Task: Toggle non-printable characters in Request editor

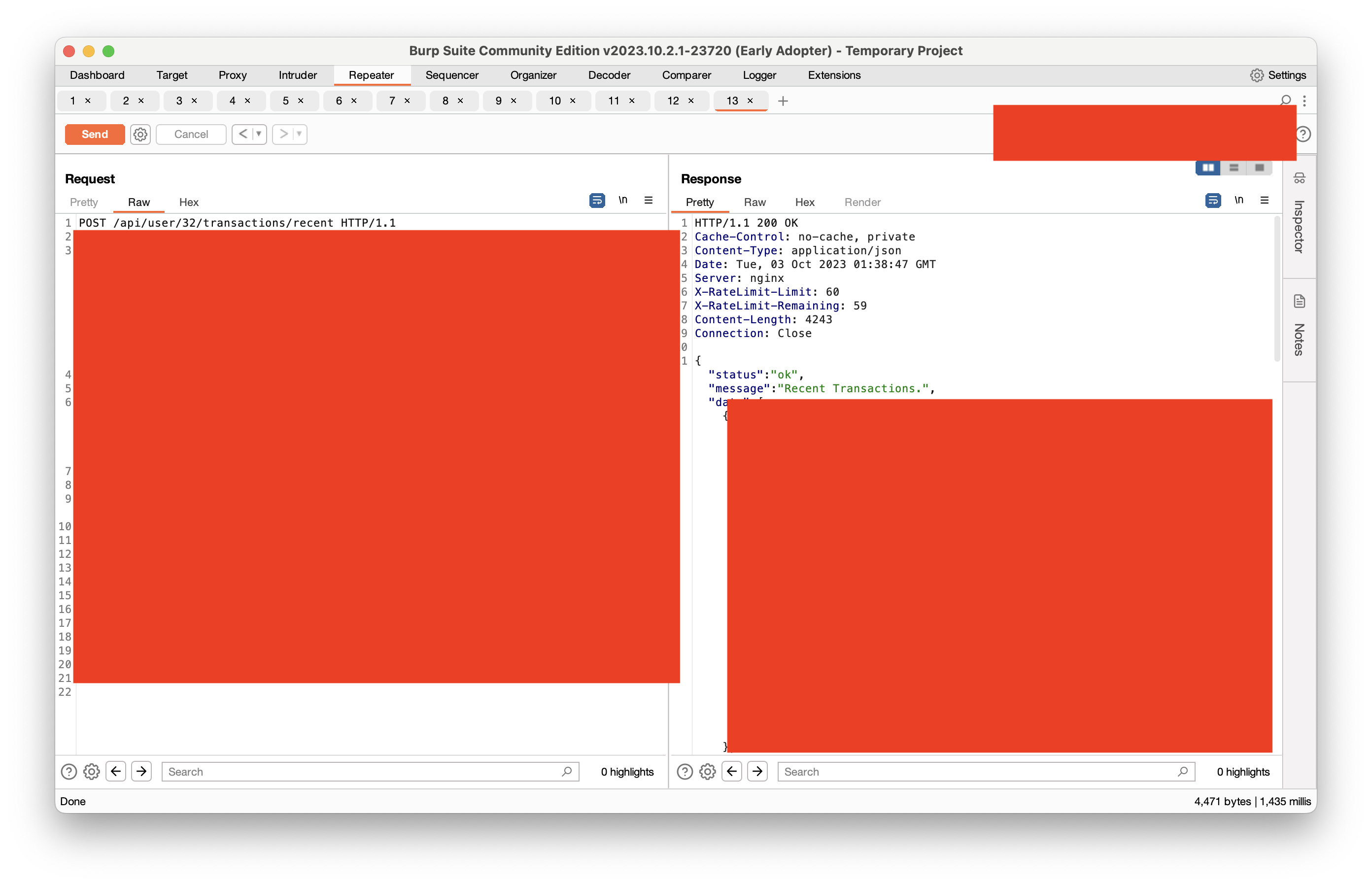Action: tap(622, 200)
